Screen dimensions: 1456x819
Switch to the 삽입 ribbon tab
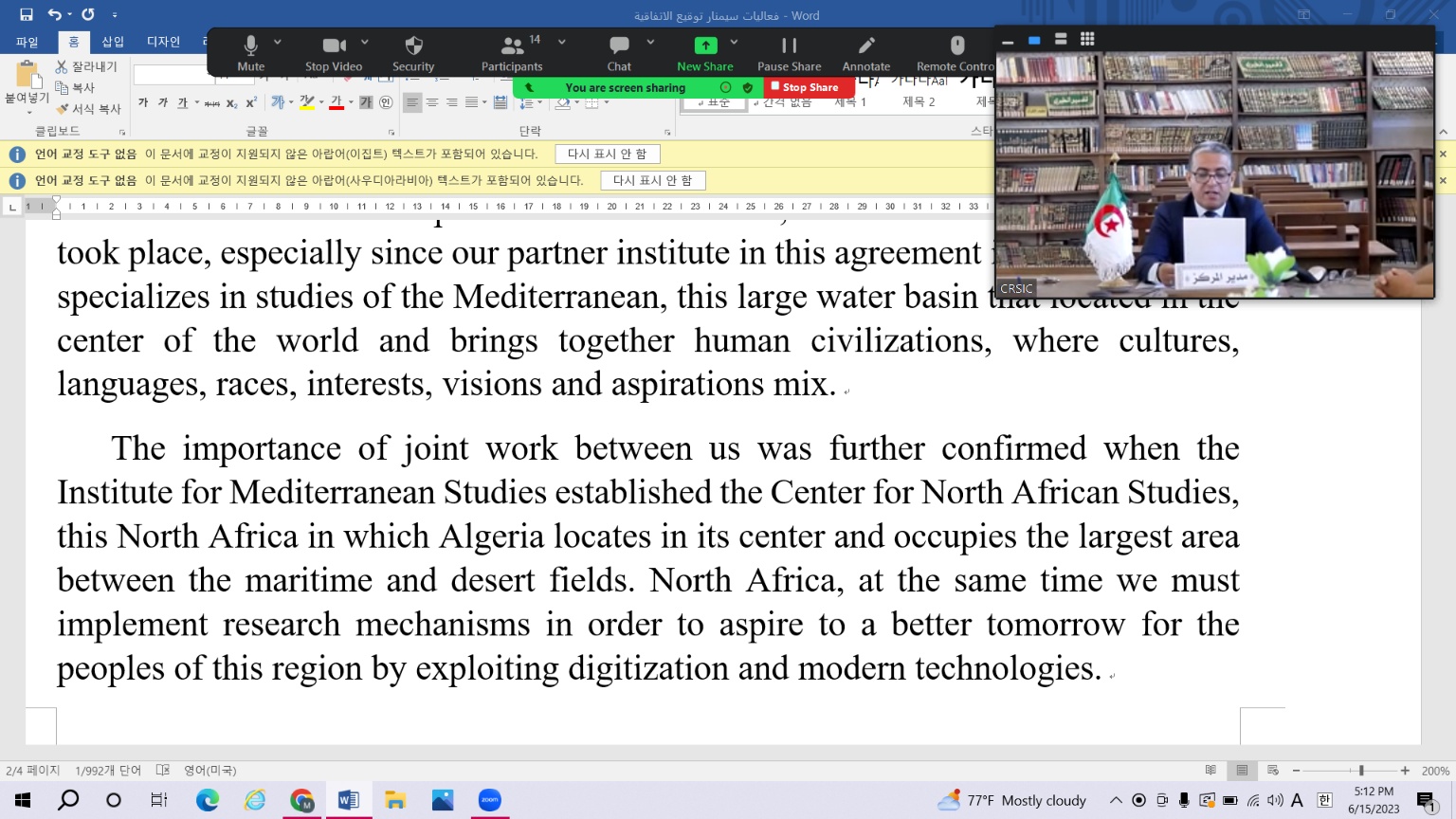coord(113,42)
